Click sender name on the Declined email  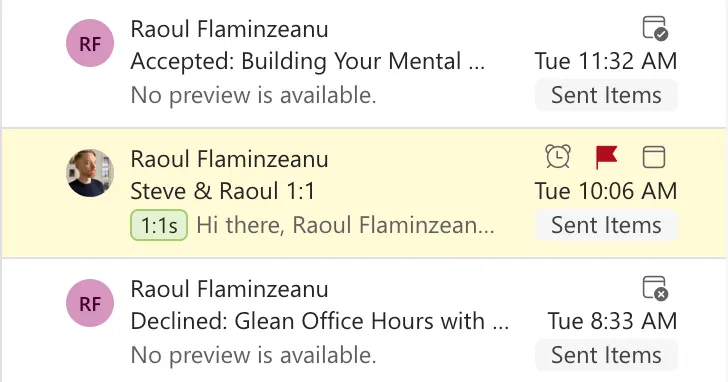(x=229, y=289)
